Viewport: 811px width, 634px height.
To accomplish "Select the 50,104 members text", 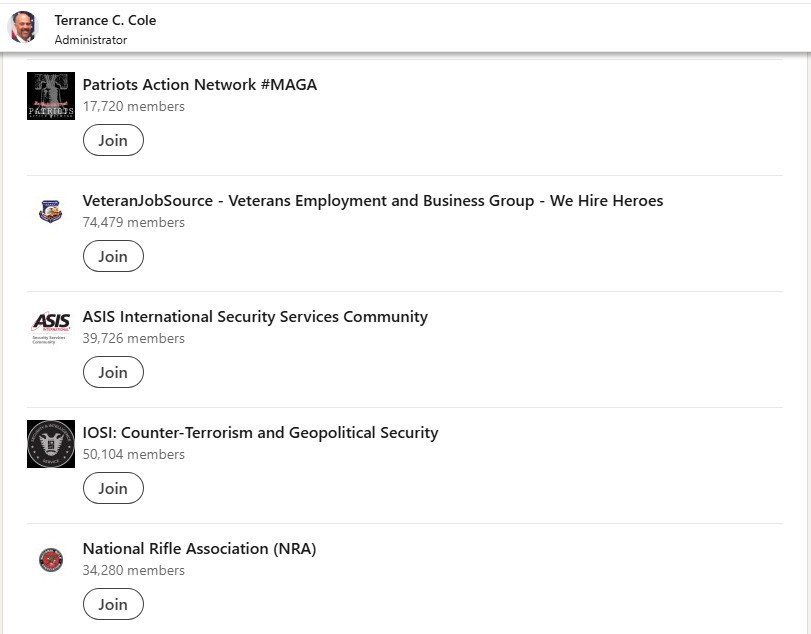I will (133, 455).
